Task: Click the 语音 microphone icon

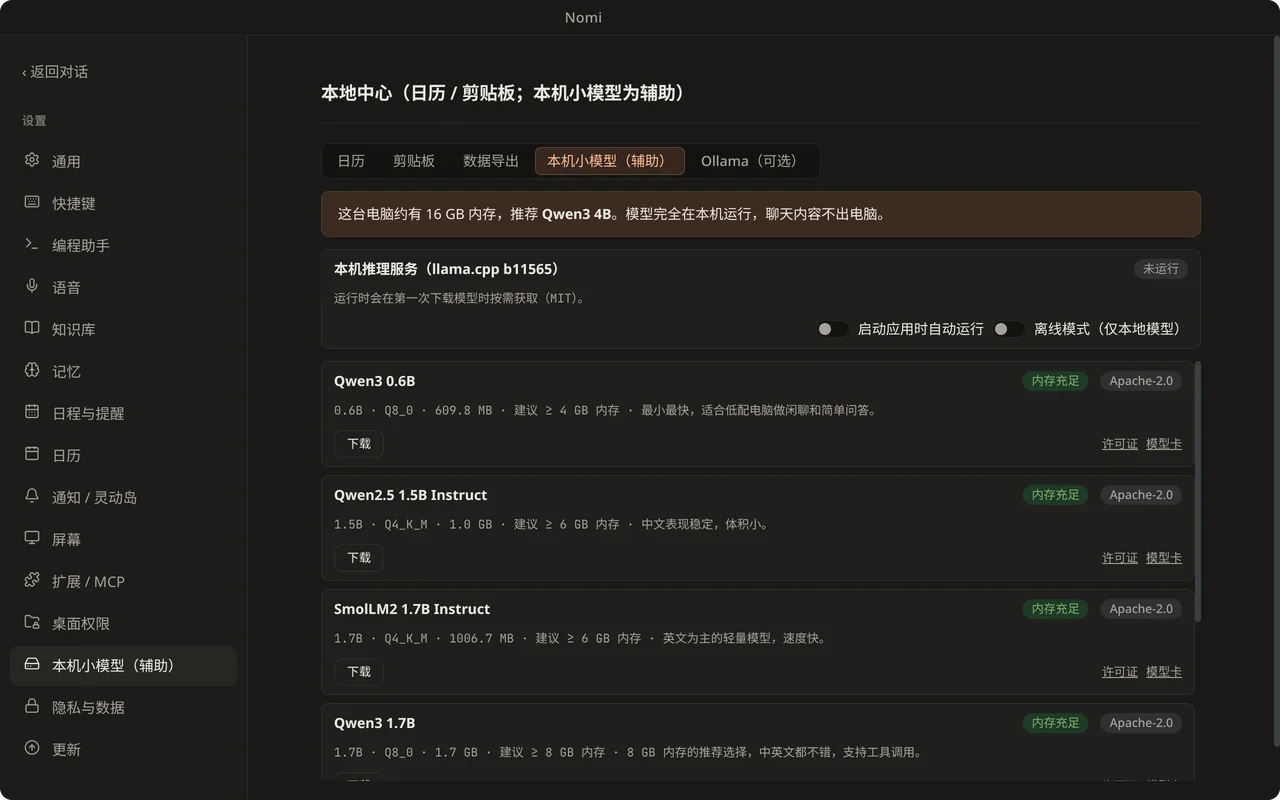Action: (x=32, y=286)
